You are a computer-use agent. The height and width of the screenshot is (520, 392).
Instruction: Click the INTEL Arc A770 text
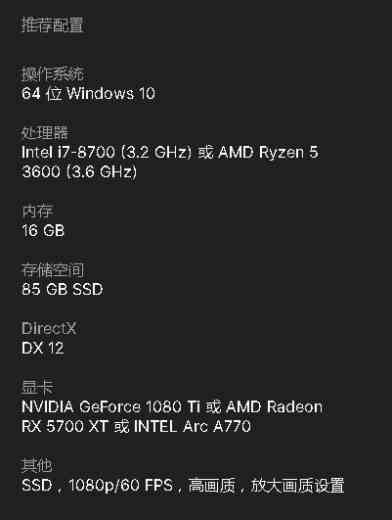pyautogui.click(x=192, y=426)
